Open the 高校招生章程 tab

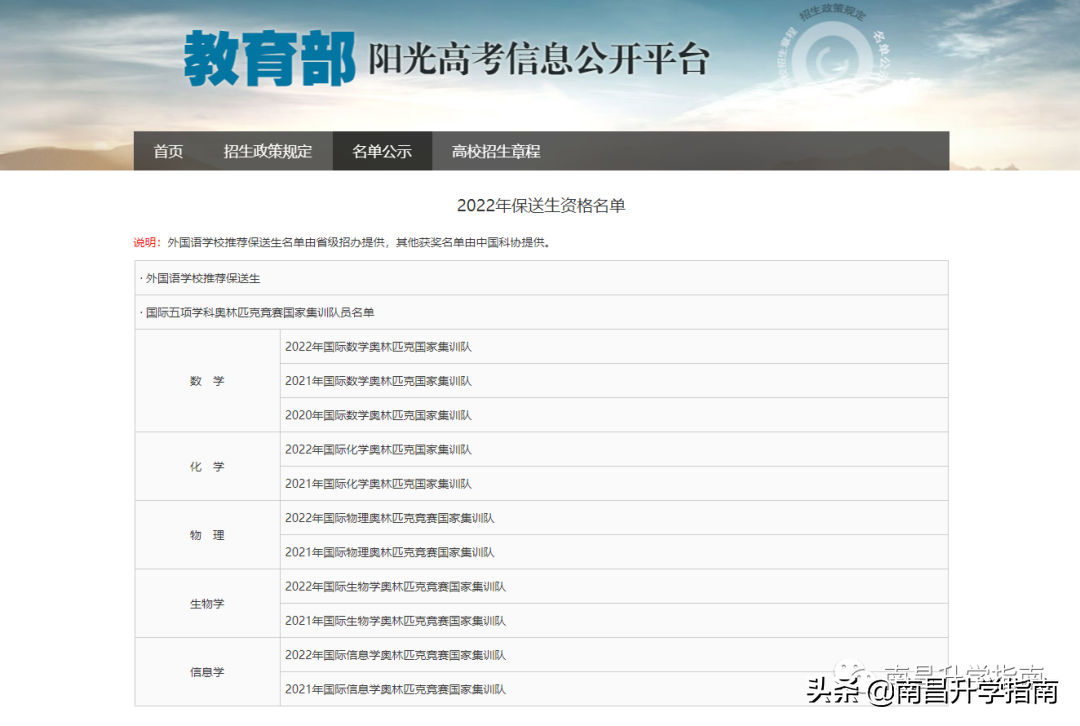(x=497, y=151)
